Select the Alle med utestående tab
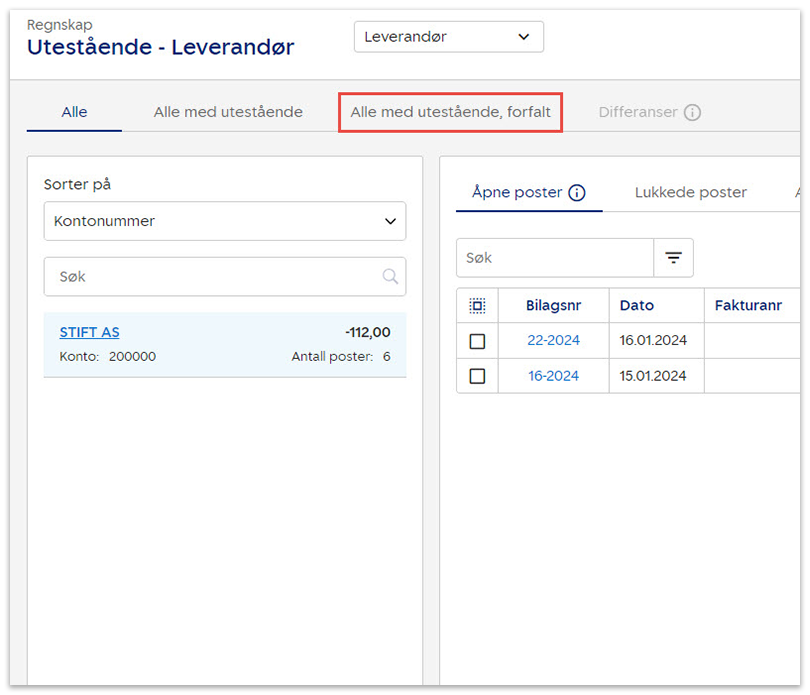Screen dimensions: 810x695 [228, 112]
